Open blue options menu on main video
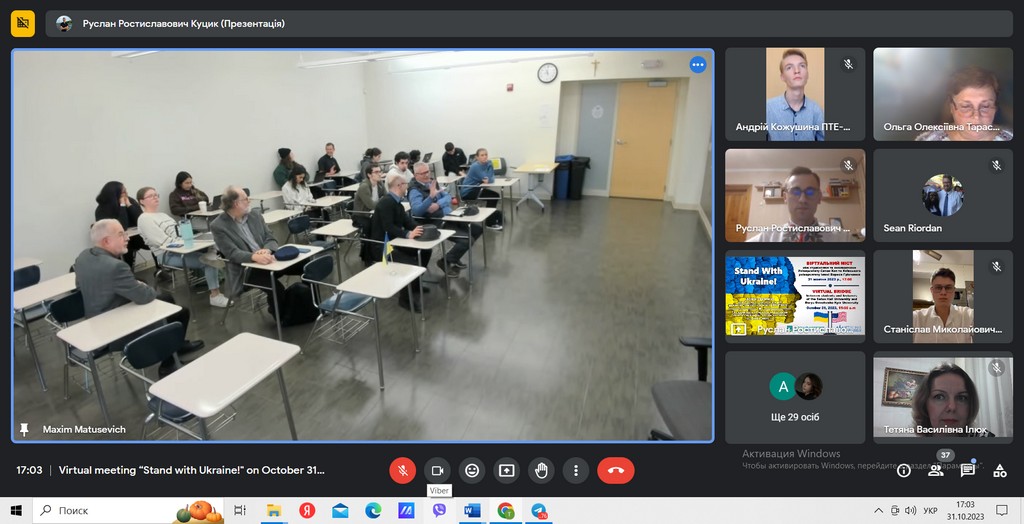 pyautogui.click(x=697, y=65)
